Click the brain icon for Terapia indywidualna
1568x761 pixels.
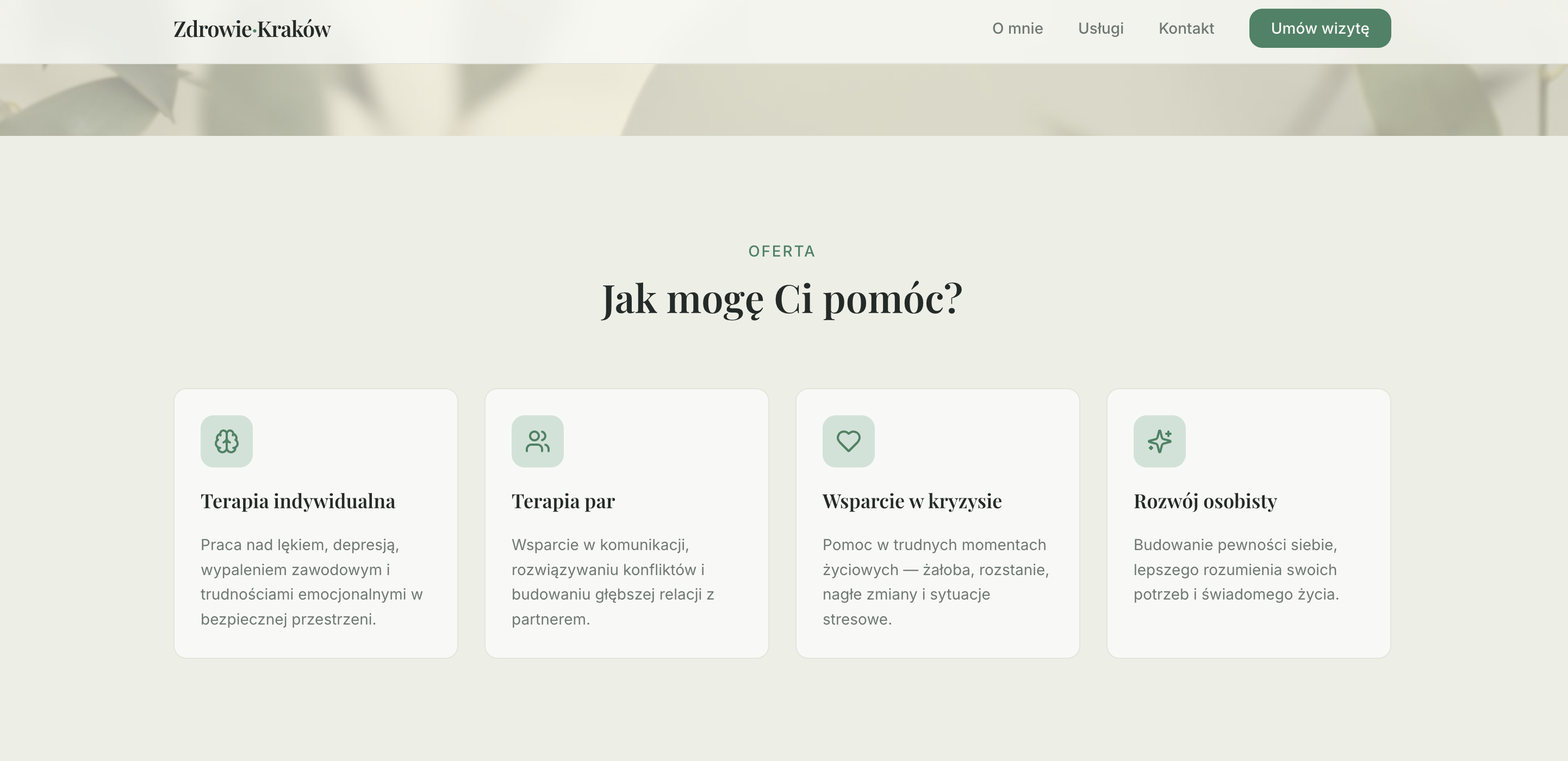226,441
